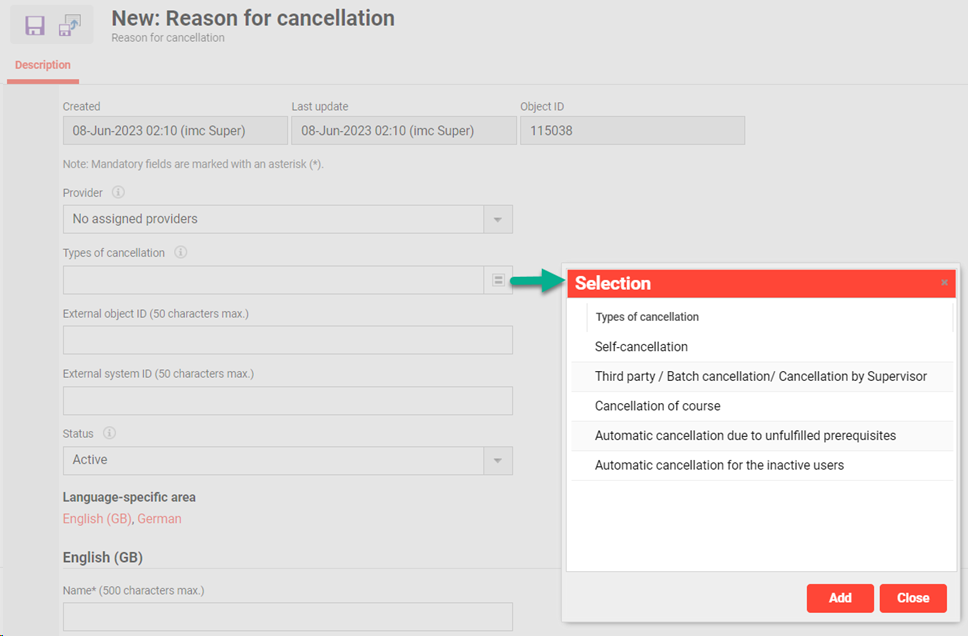Select Automatic cancellation for the inactive users
968x636 pixels.
point(719,465)
